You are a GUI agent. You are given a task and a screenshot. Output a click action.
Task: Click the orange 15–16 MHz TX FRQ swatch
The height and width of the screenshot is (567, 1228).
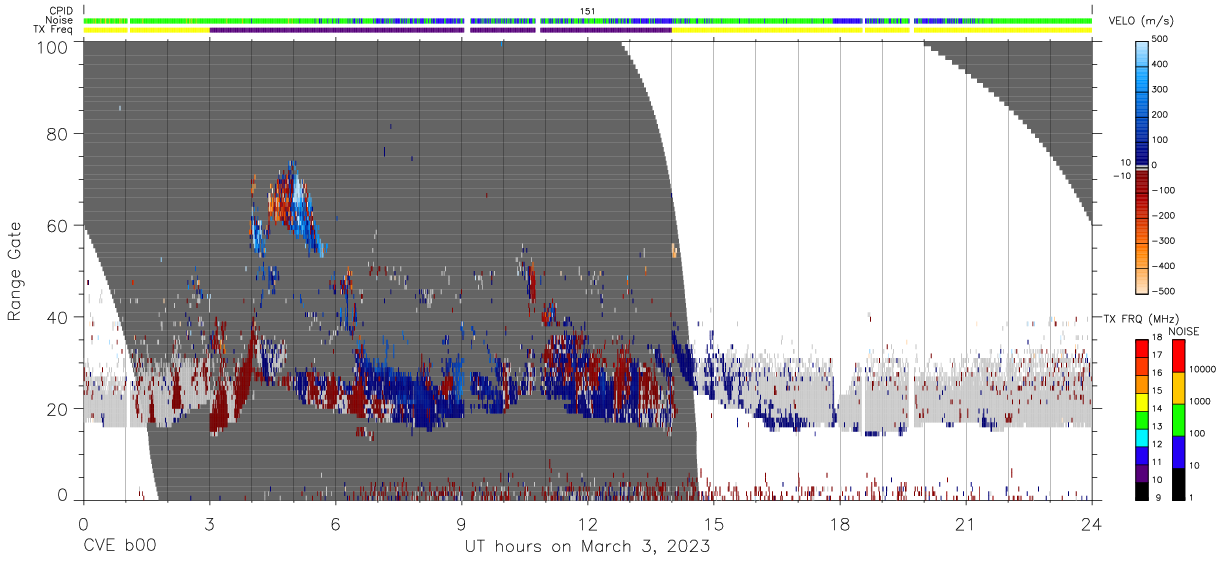tap(1142, 382)
